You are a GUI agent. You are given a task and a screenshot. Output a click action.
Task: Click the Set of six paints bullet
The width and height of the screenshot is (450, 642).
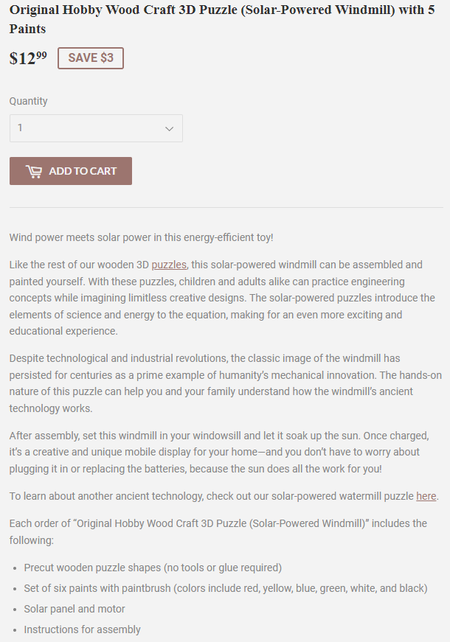click(226, 588)
